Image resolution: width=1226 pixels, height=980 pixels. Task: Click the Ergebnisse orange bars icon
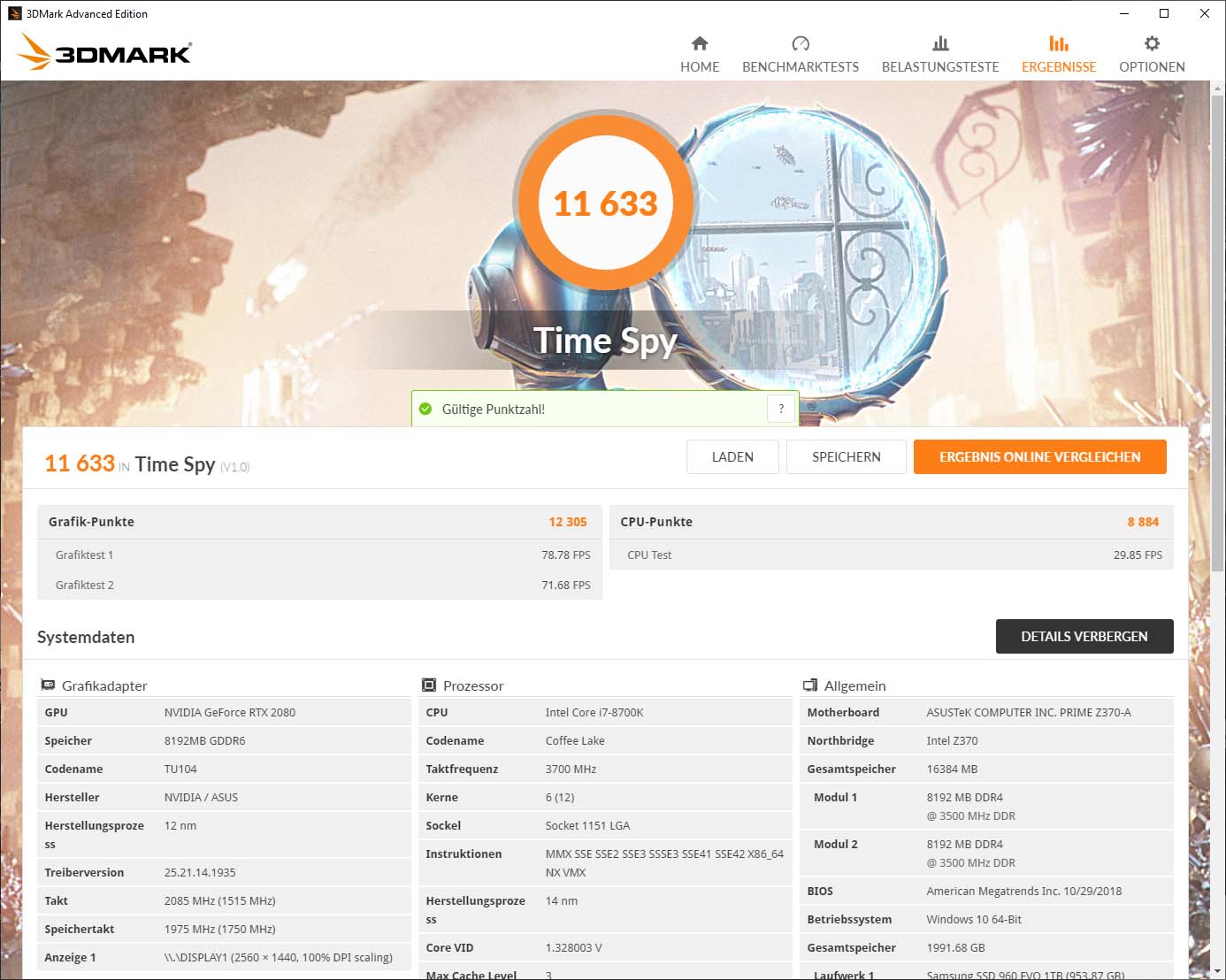pyautogui.click(x=1059, y=43)
